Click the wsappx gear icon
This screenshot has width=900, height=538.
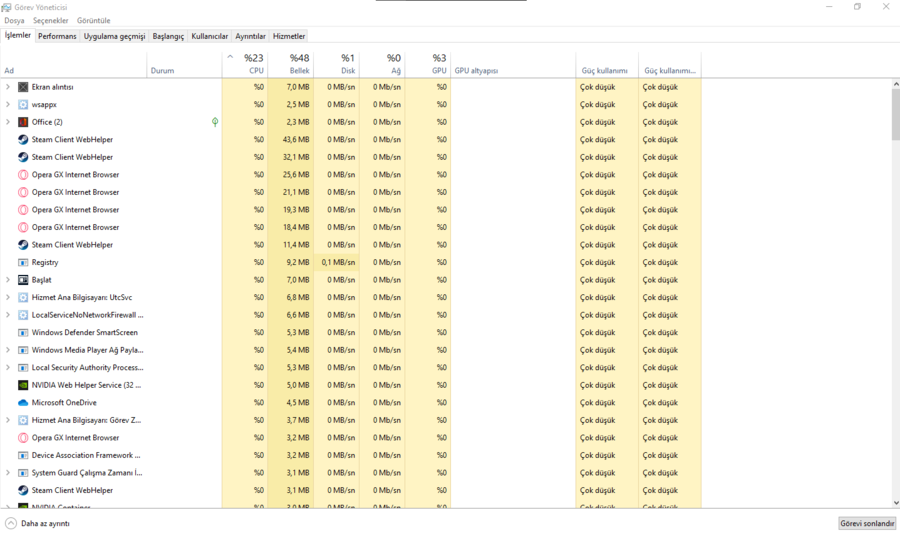click(x=23, y=104)
